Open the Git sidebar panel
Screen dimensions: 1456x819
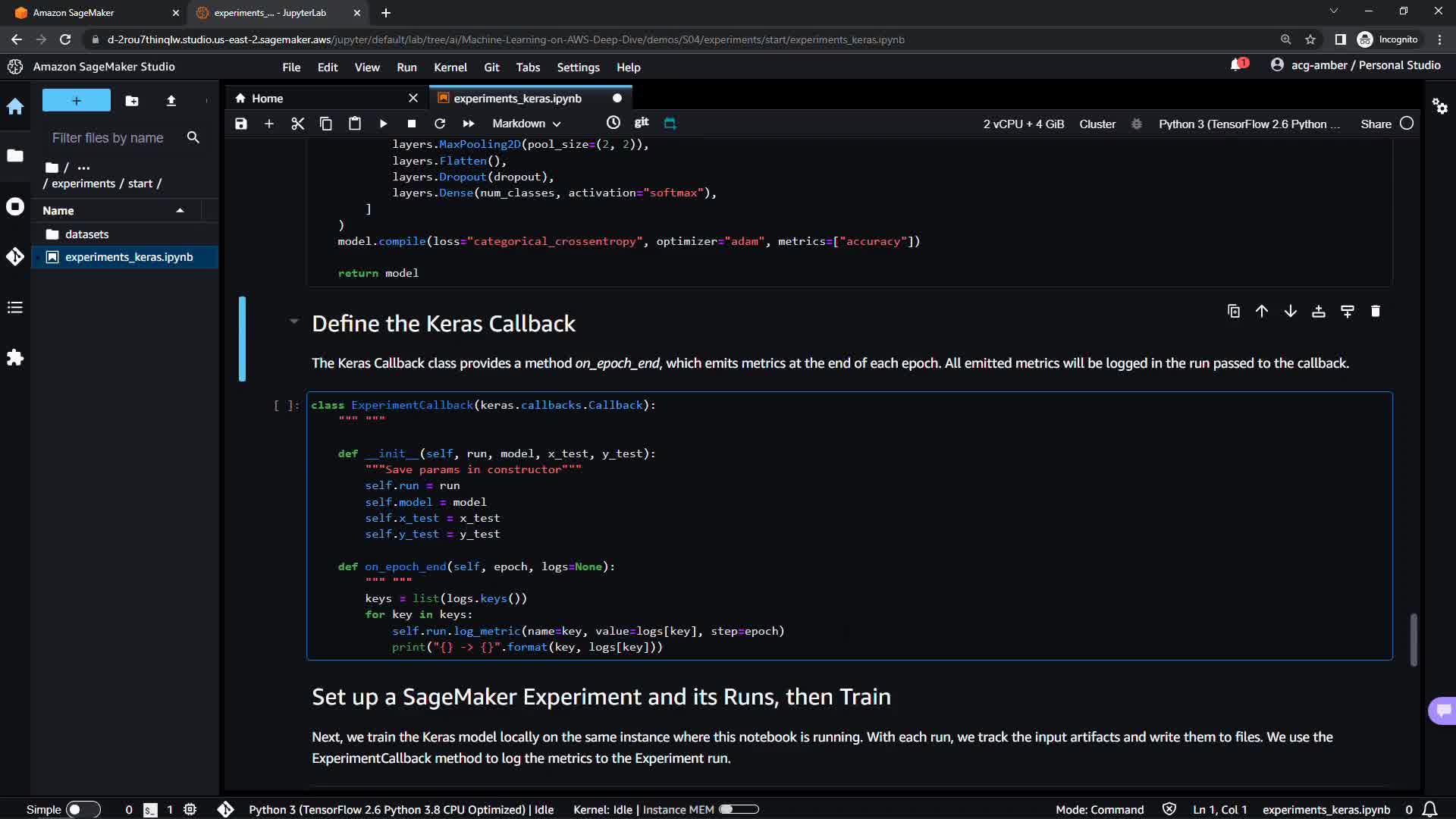pos(15,257)
